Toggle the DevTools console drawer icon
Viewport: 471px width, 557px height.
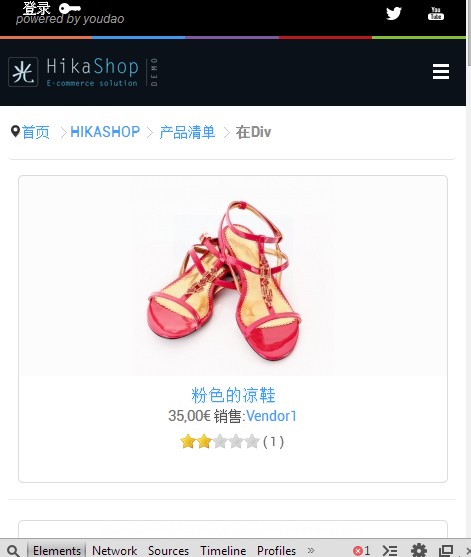point(390,551)
